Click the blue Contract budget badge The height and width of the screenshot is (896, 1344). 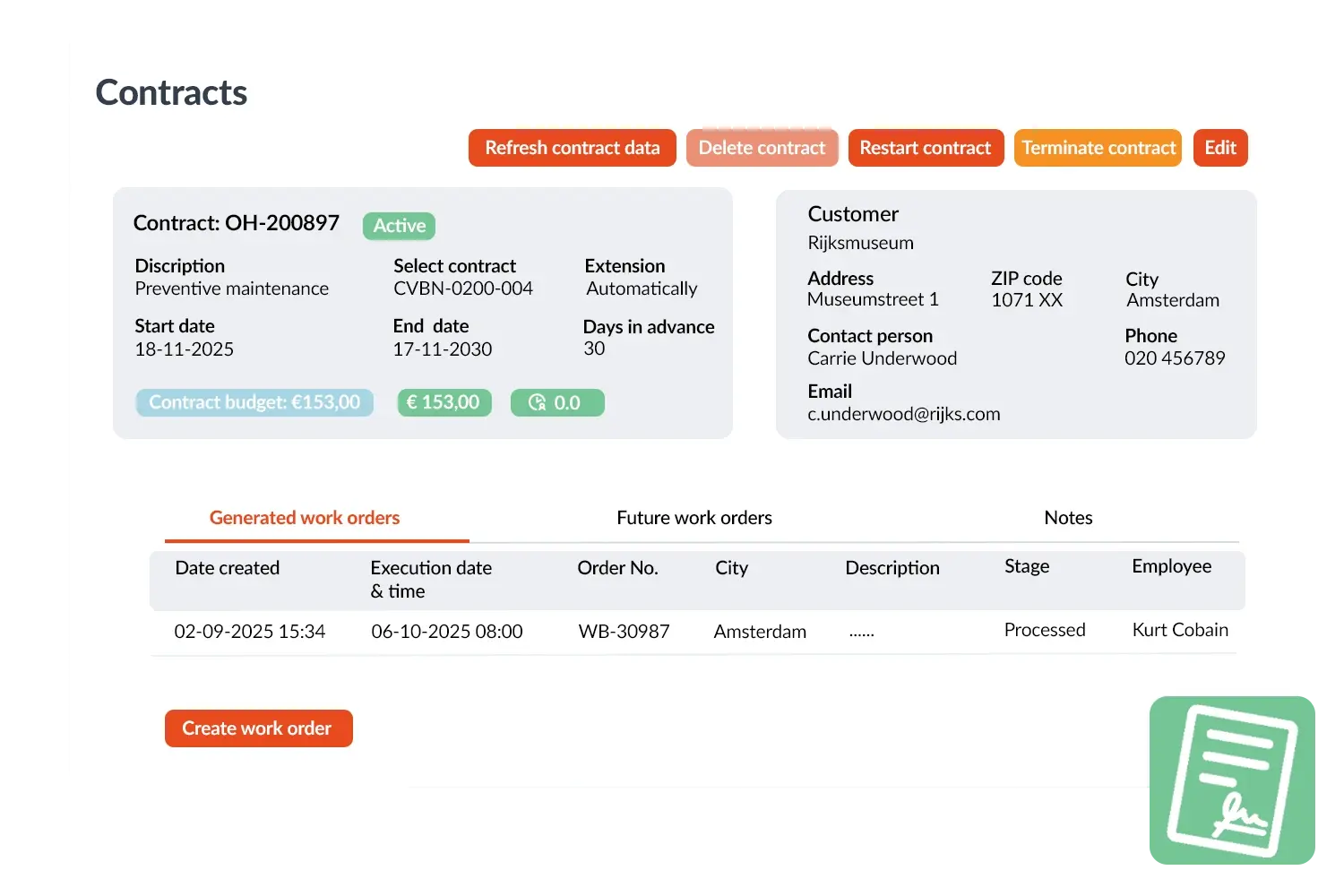(x=254, y=402)
